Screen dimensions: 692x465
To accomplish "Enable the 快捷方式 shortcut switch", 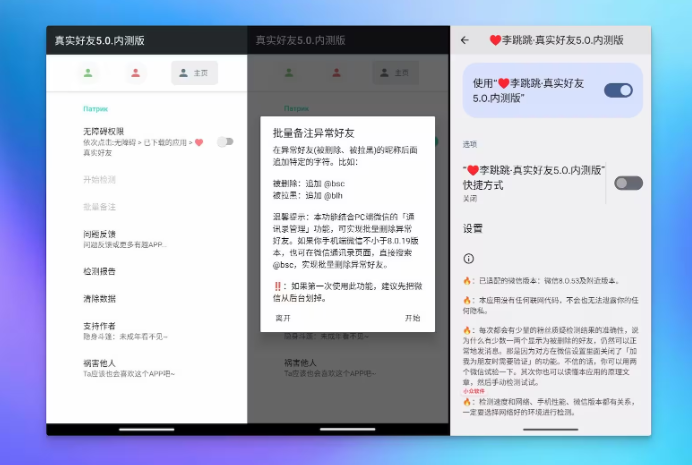I will 628,183.
